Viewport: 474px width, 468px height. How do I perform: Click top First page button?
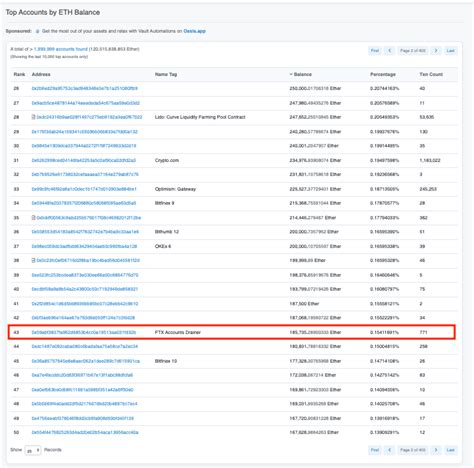(375, 51)
